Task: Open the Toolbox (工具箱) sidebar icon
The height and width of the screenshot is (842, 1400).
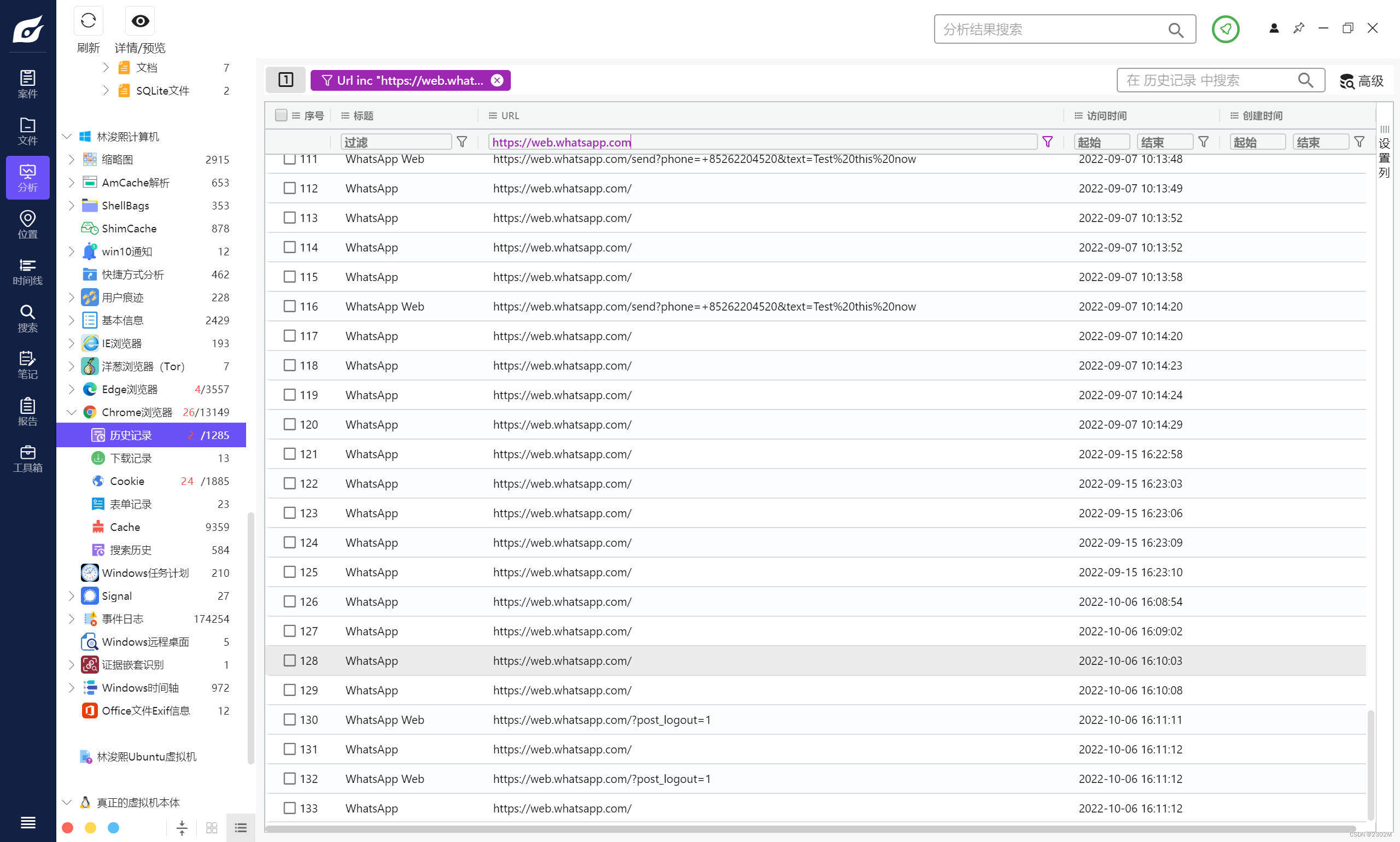Action: [x=27, y=458]
